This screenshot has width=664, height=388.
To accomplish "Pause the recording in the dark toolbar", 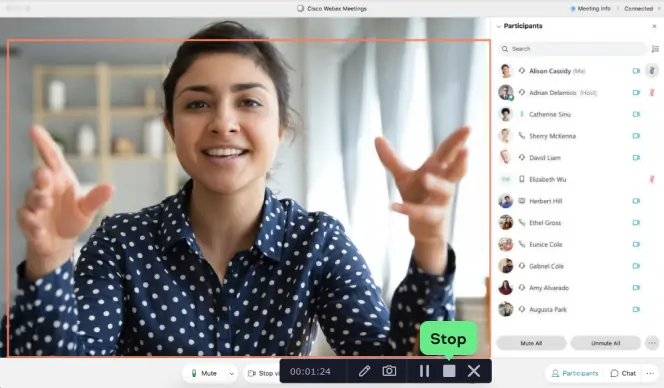I will click(x=424, y=371).
